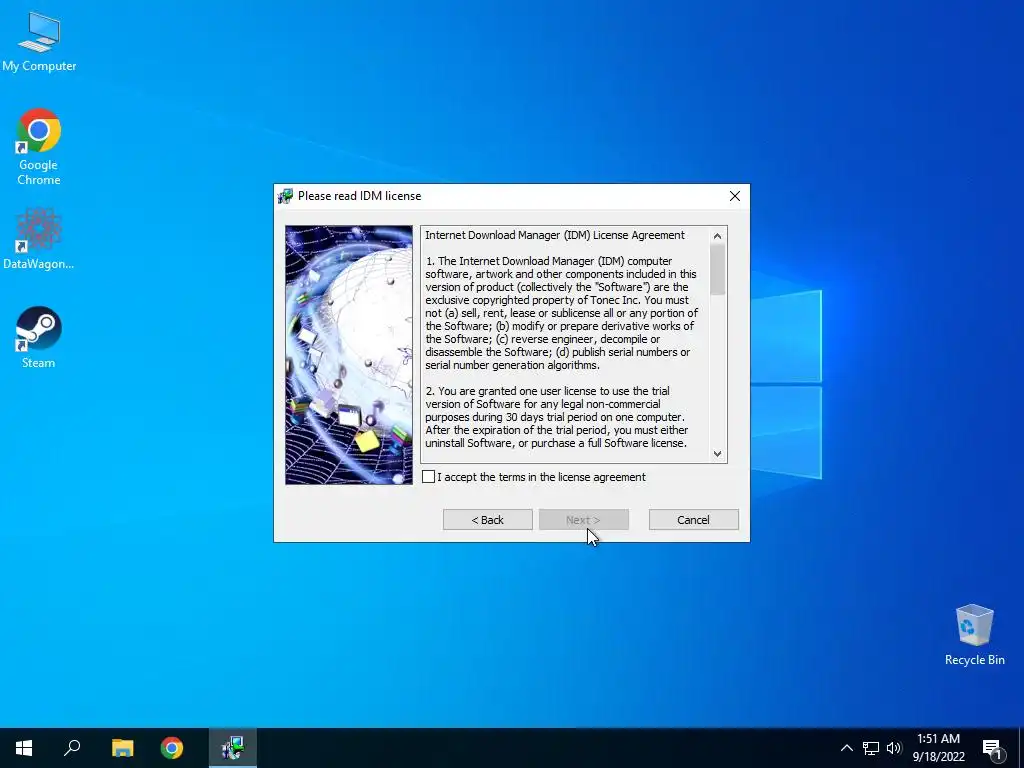Click the greyed-out Next button
1024x768 pixels.
coord(584,520)
